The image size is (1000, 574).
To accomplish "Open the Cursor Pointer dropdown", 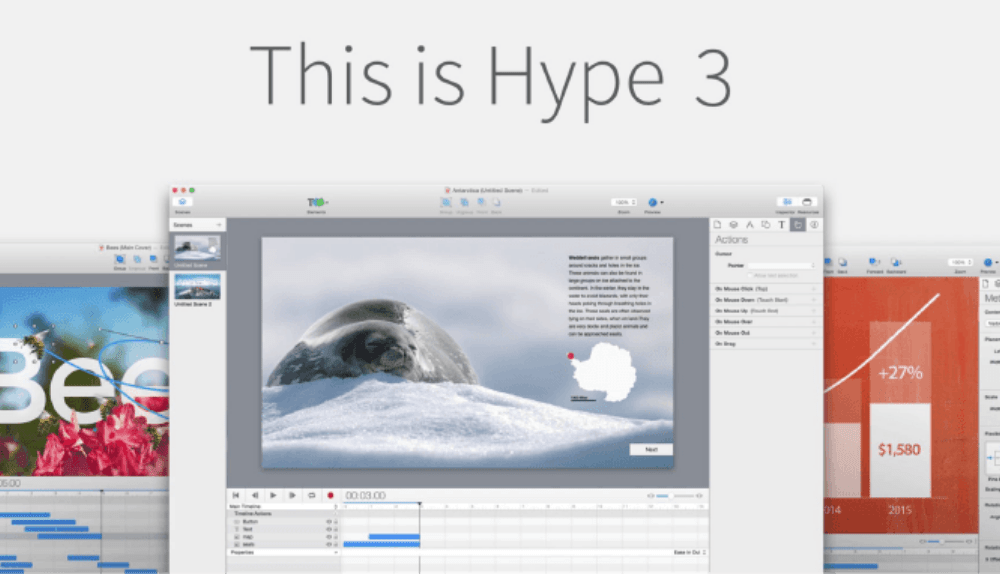I will (x=781, y=265).
